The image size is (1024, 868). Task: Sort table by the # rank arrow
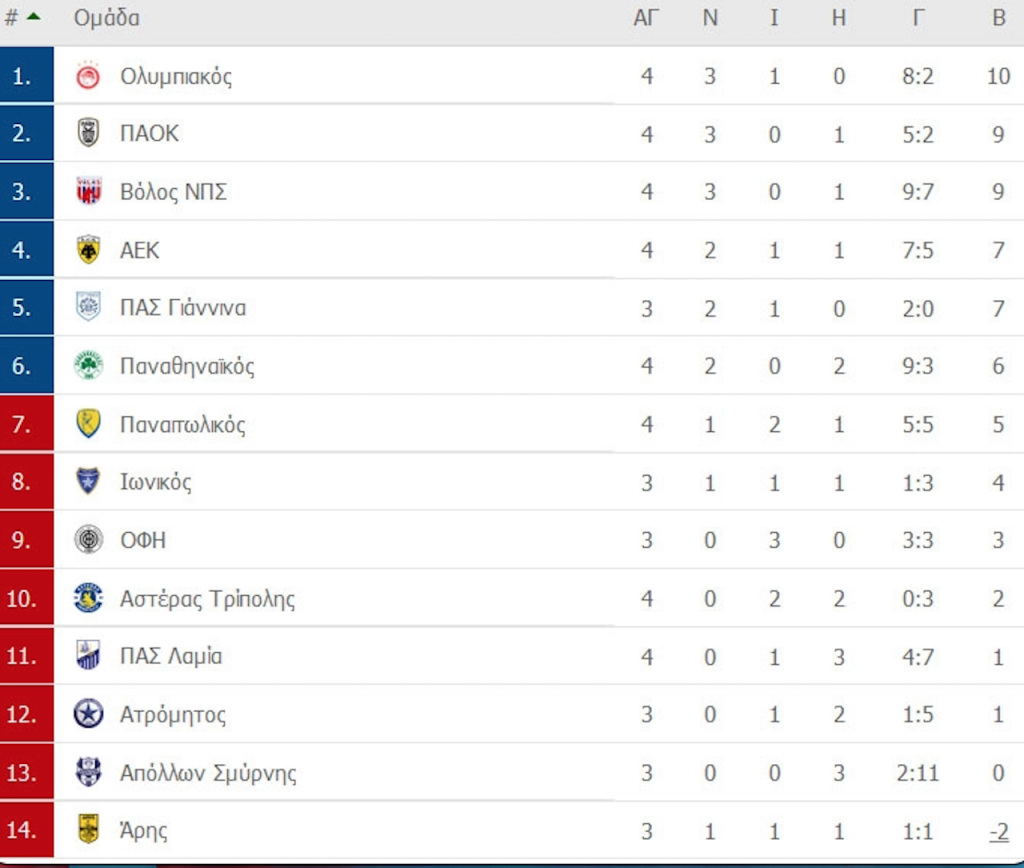[x=33, y=17]
